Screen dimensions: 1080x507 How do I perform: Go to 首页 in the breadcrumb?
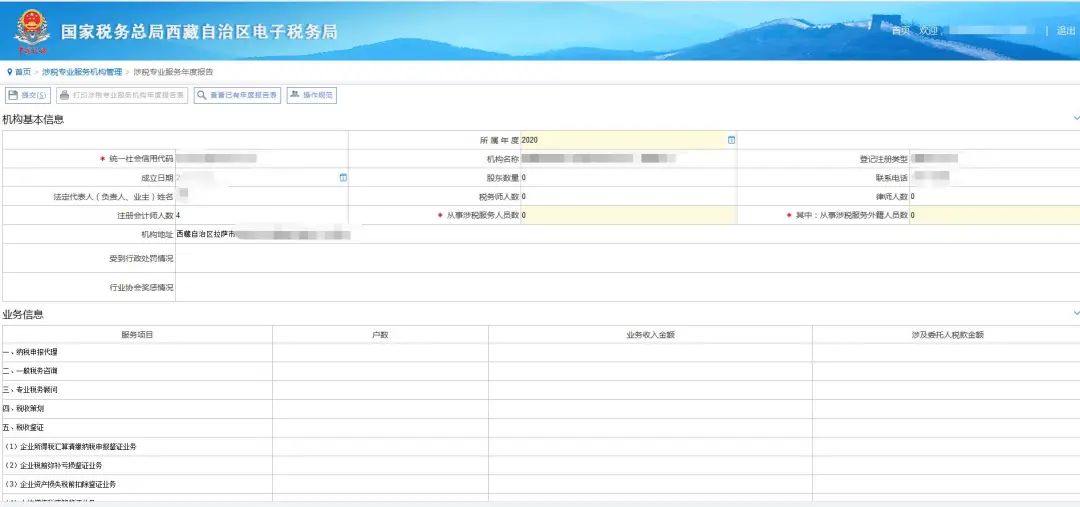point(23,72)
